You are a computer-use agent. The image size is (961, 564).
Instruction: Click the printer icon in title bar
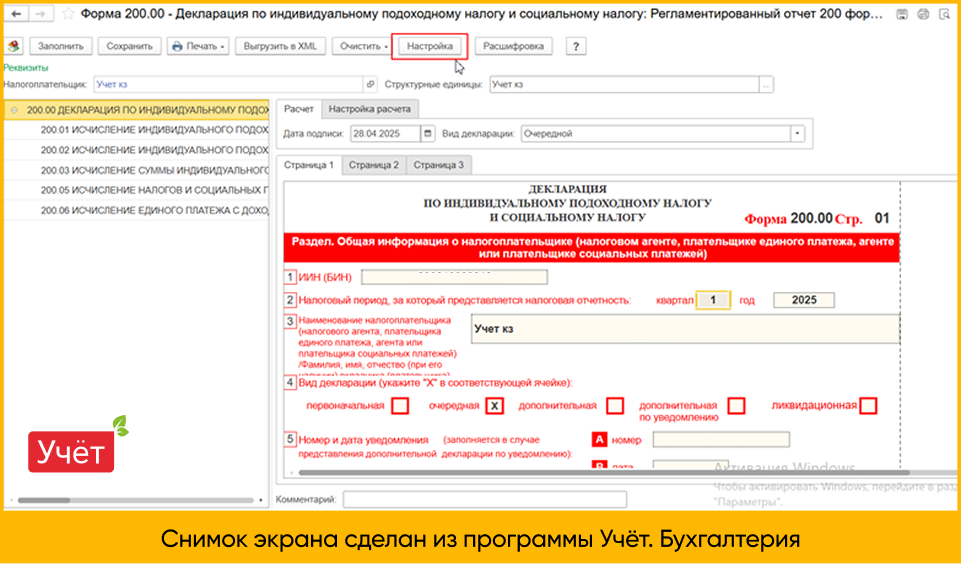(x=923, y=14)
